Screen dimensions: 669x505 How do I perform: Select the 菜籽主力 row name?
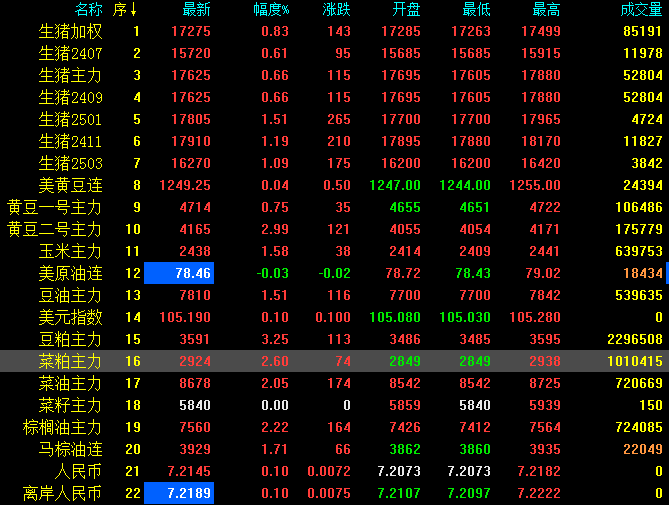pos(70,406)
